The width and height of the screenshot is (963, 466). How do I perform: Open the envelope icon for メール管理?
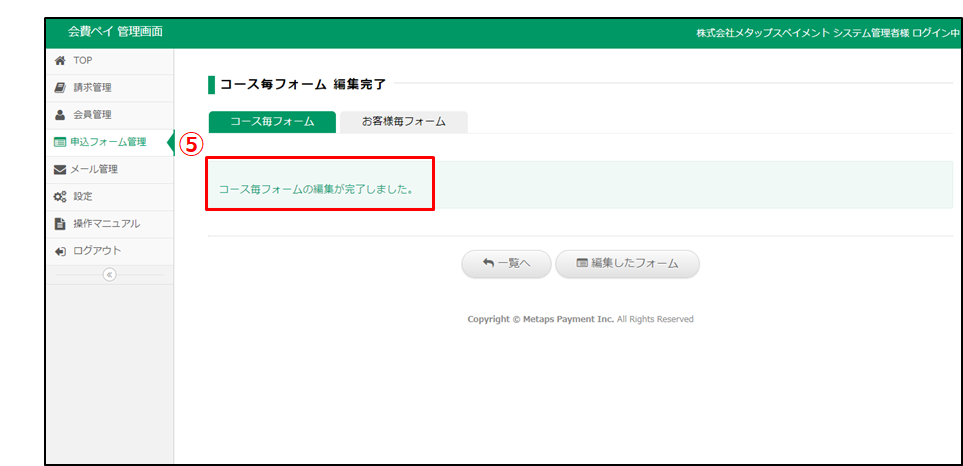[x=60, y=169]
